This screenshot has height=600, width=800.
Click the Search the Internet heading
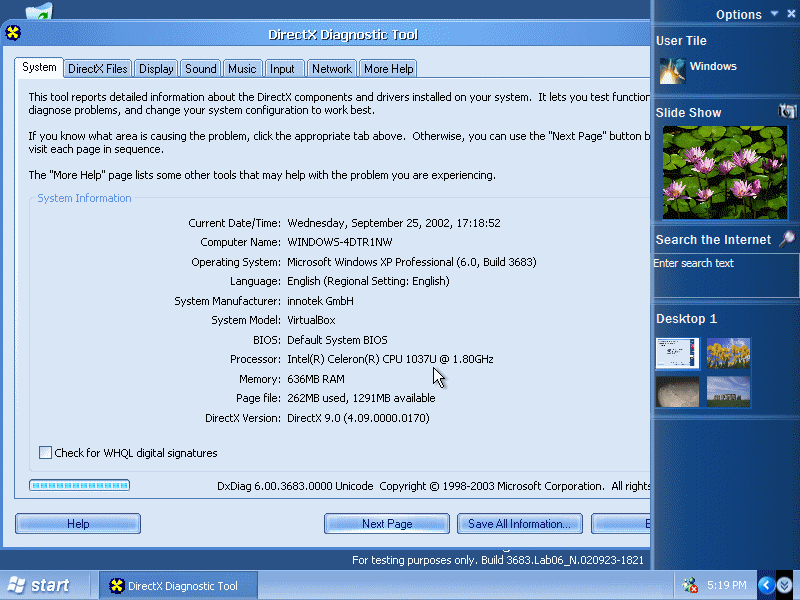coord(713,240)
